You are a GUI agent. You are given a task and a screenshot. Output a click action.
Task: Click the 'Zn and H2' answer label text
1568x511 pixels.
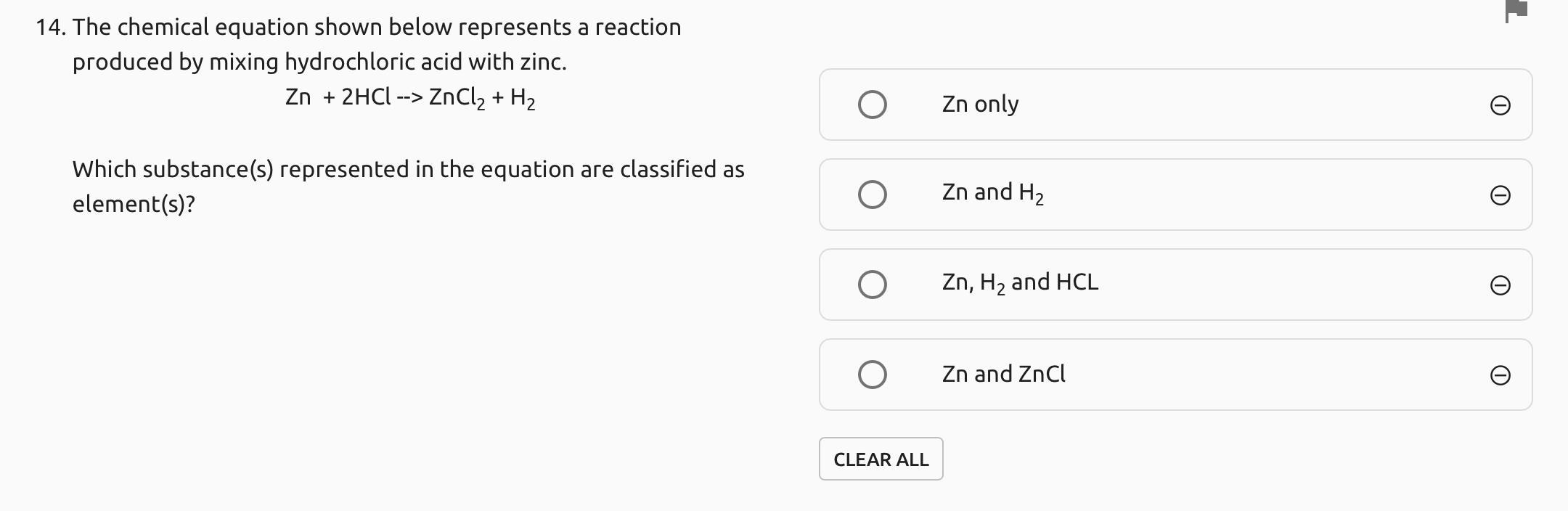point(992,193)
